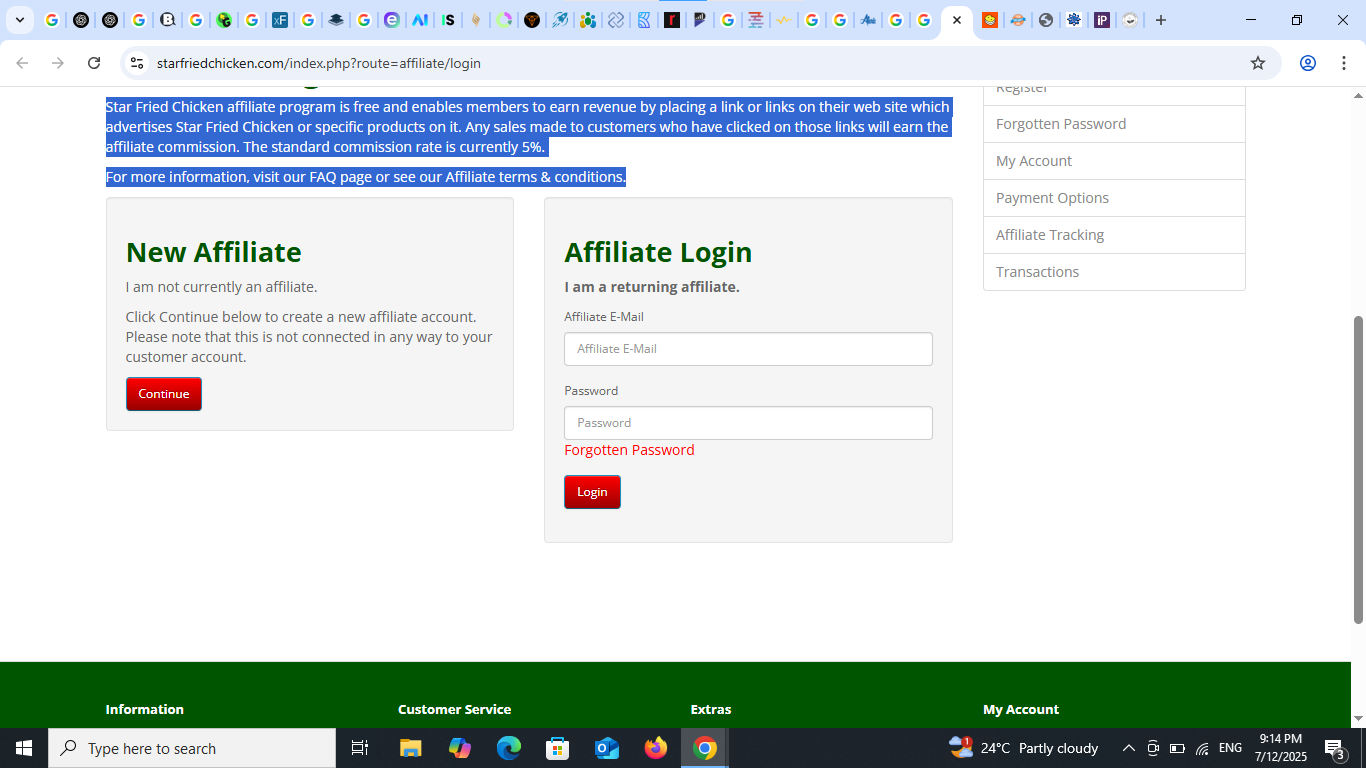Open File Explorer from the taskbar
Screen dimensions: 1366x768
click(410, 748)
